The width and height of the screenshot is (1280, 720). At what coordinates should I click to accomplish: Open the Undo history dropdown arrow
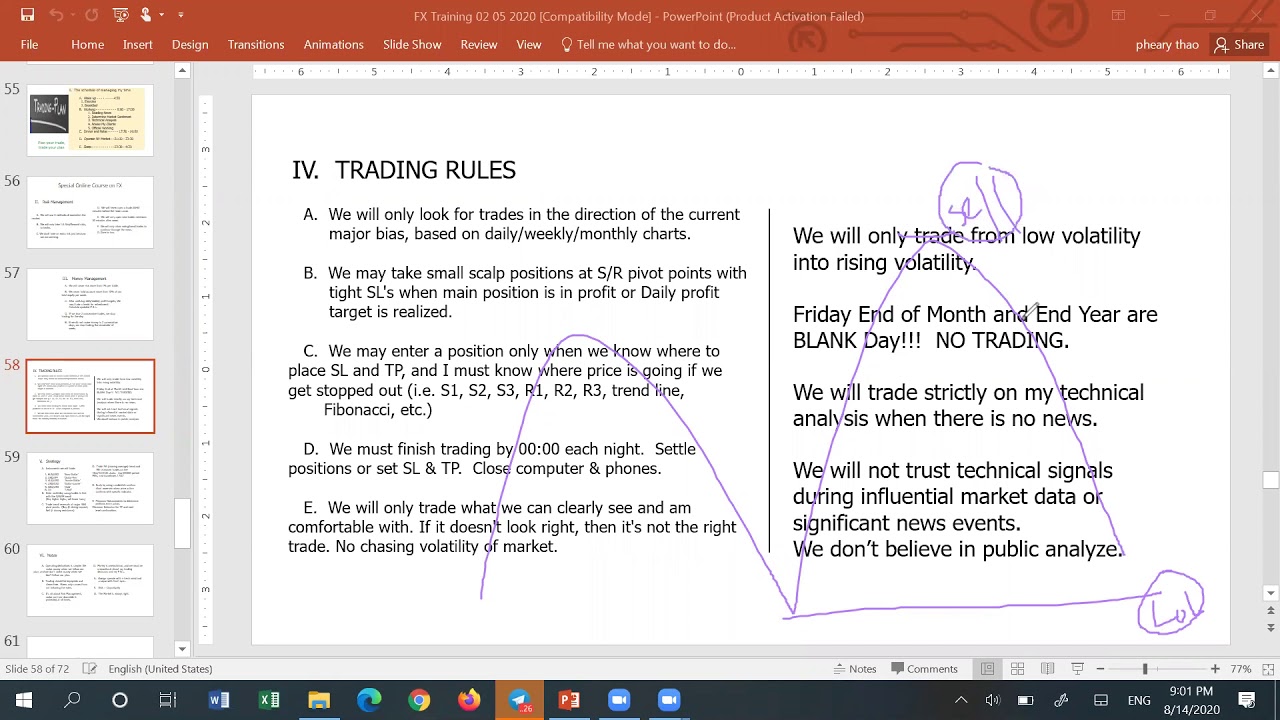[73, 15]
